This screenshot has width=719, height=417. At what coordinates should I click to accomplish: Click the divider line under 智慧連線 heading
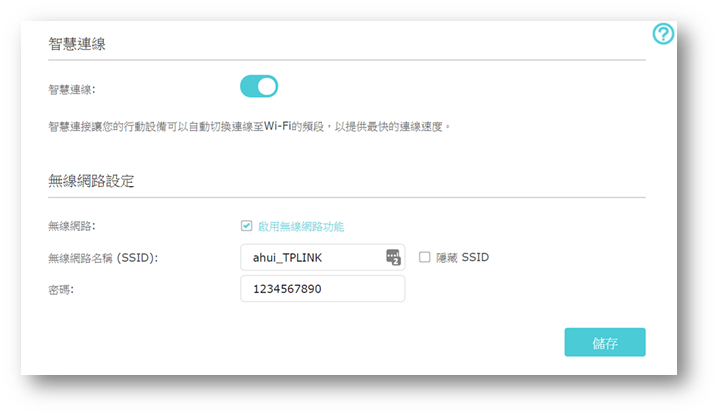346,61
